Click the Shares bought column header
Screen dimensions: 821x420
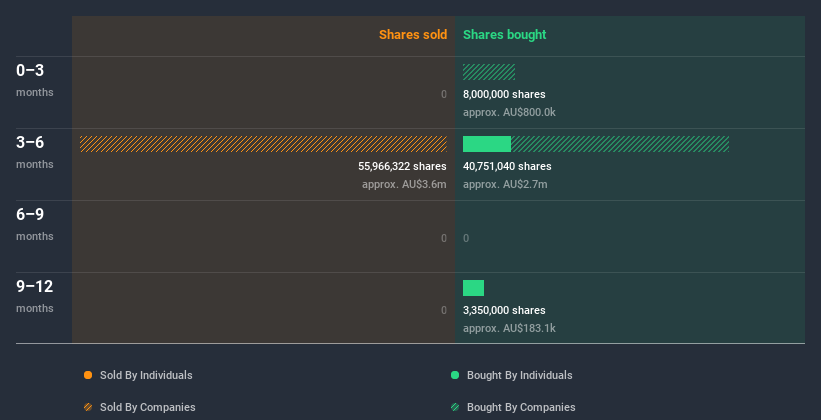(504, 35)
